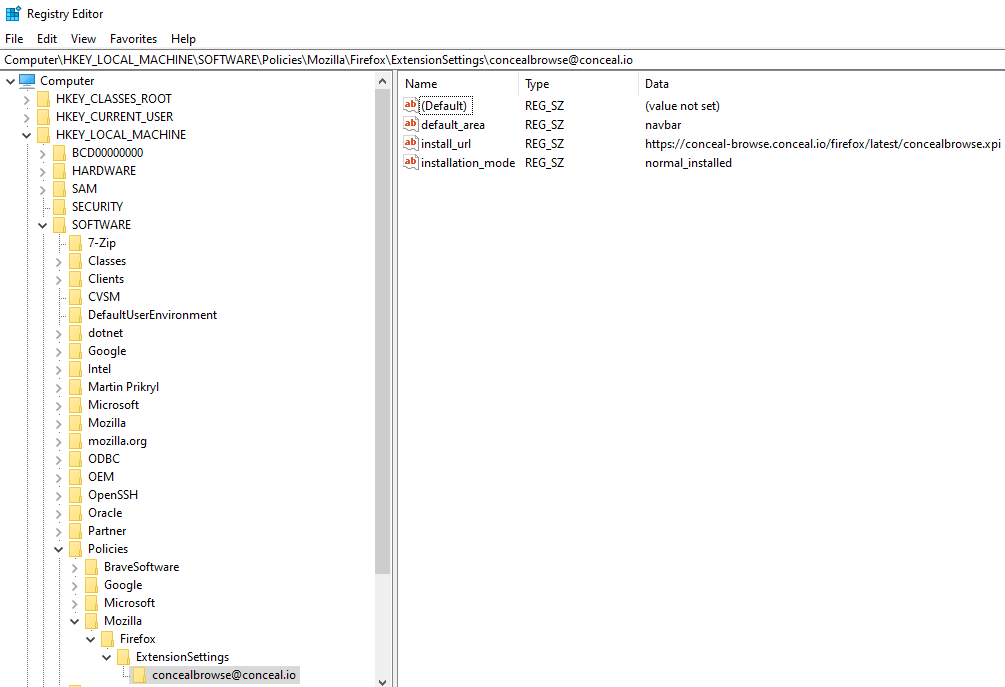This screenshot has height=687, width=1005.
Task: Click the OpenSSH folder icon
Action: click(76, 495)
